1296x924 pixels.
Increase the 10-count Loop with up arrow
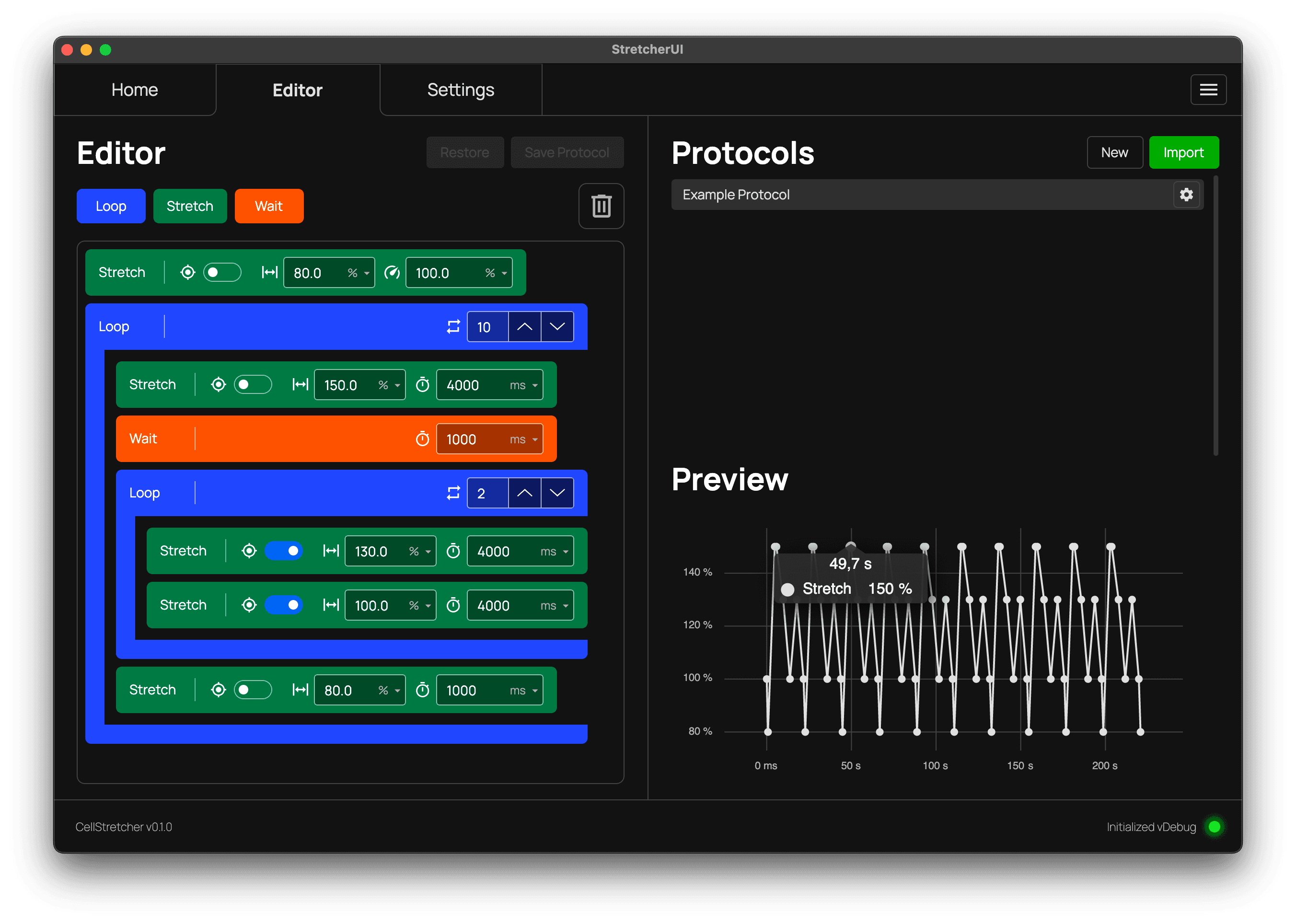524,326
